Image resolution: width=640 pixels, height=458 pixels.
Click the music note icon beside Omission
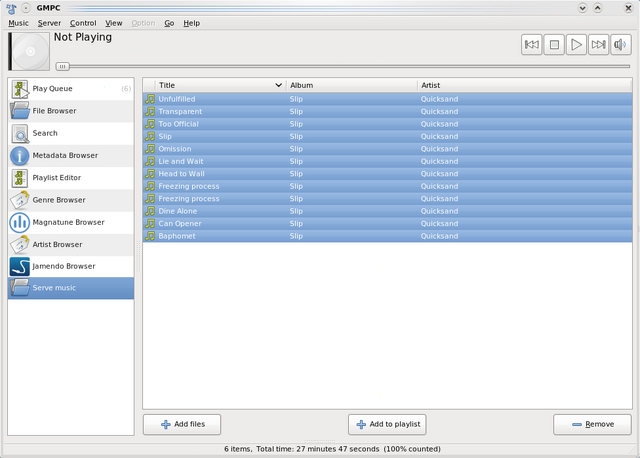(x=150, y=149)
